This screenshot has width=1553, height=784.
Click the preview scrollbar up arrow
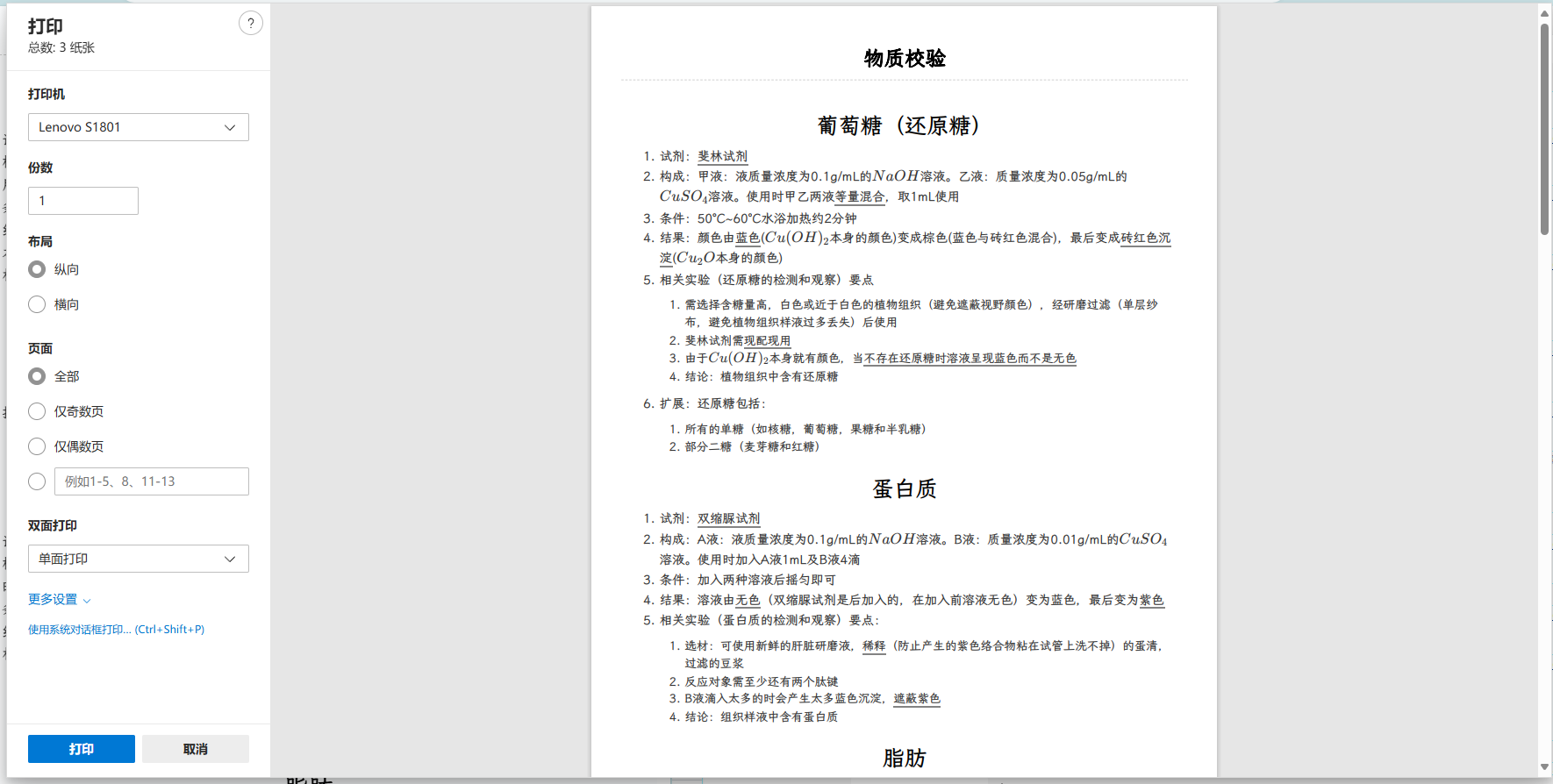(1544, 12)
